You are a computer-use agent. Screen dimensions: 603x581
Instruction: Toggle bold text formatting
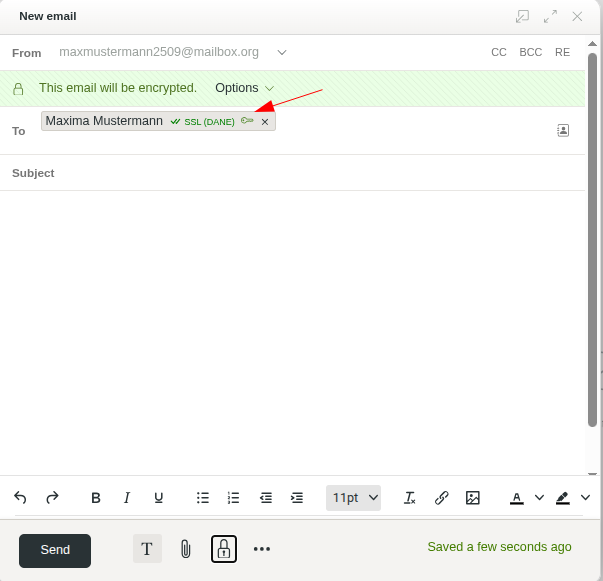tap(96, 497)
